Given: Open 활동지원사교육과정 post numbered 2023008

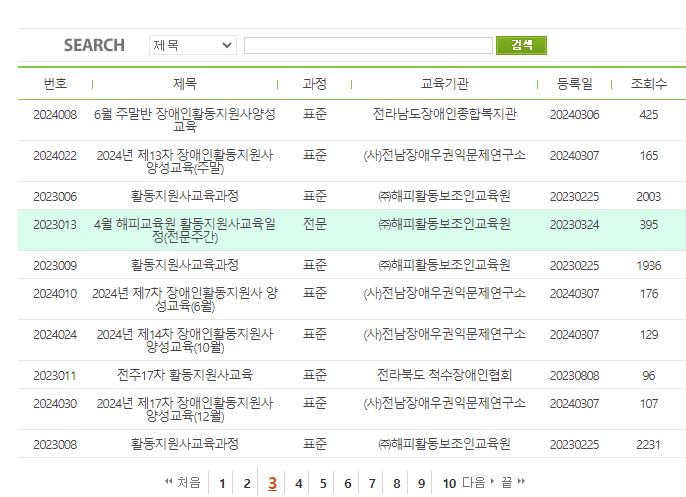Looking at the screenshot, I should (185, 444).
